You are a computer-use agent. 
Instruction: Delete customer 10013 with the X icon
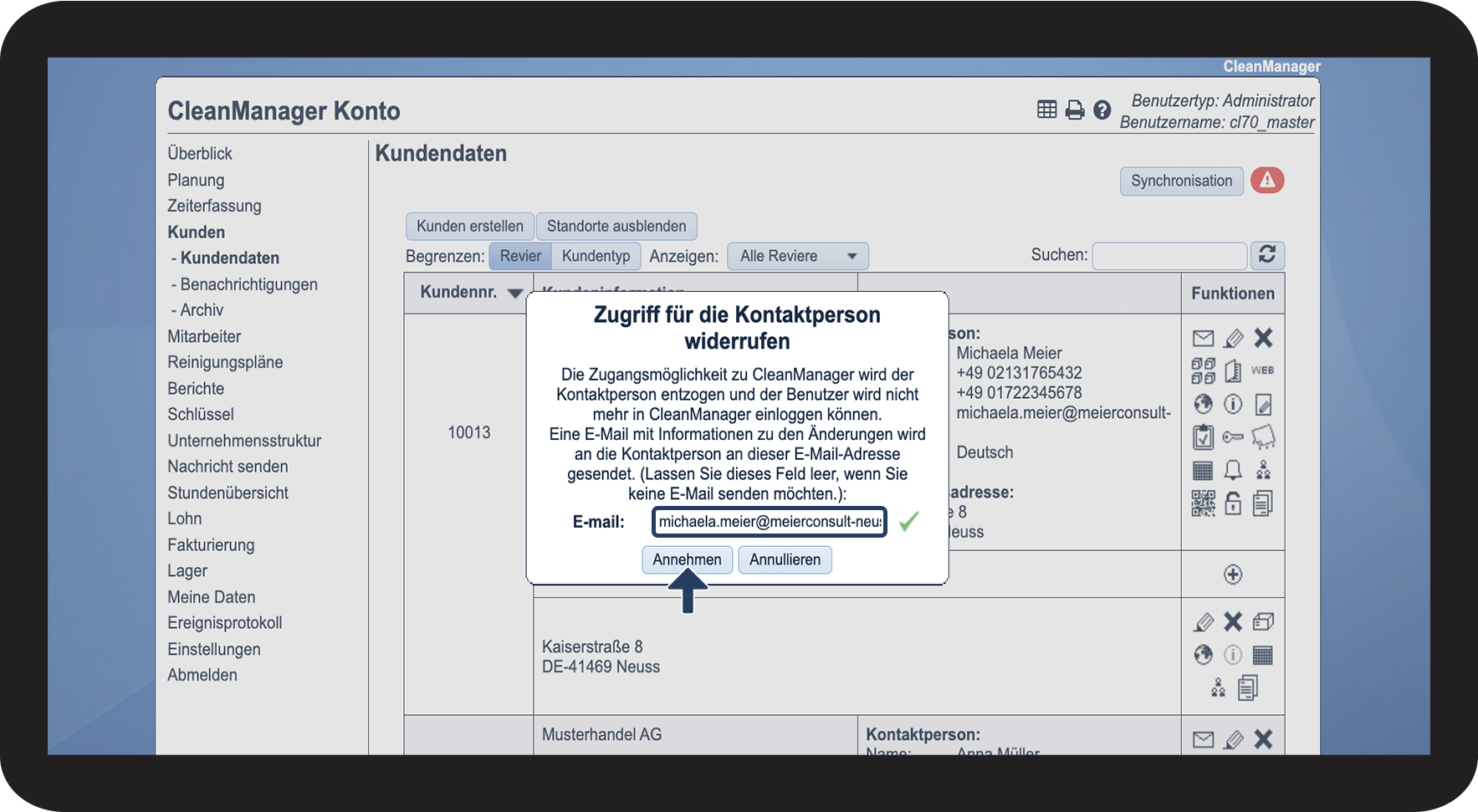[1263, 338]
